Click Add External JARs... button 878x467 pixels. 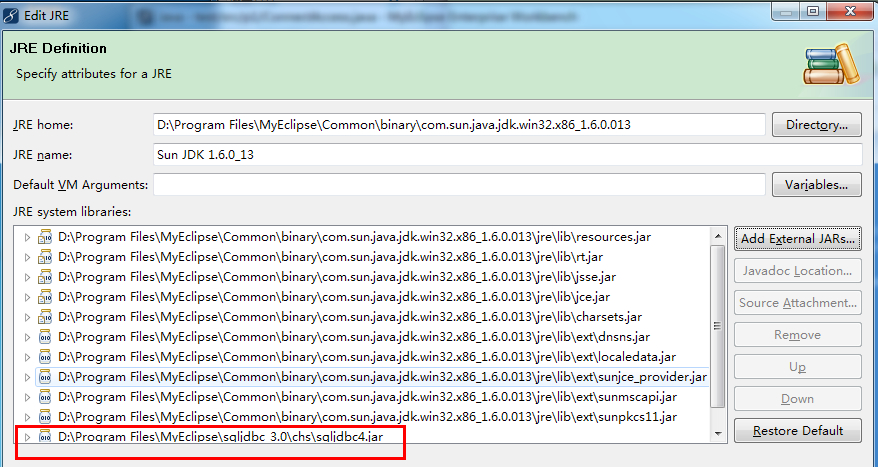pyautogui.click(x=798, y=239)
